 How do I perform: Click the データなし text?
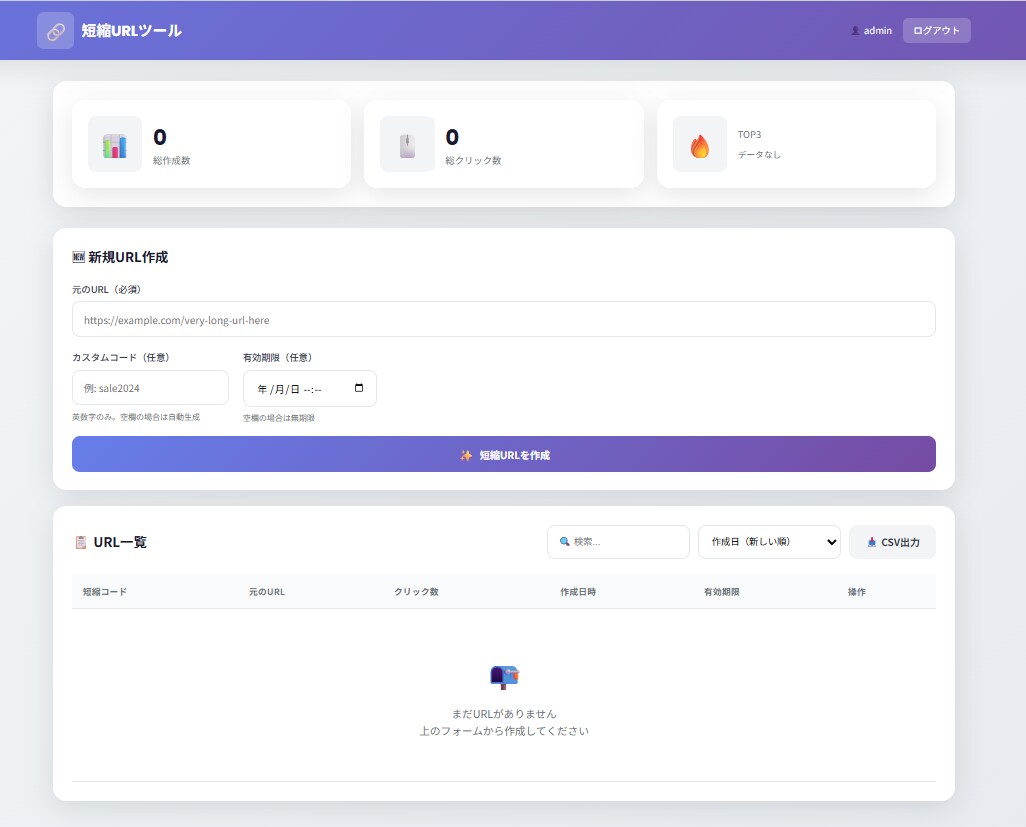point(759,155)
